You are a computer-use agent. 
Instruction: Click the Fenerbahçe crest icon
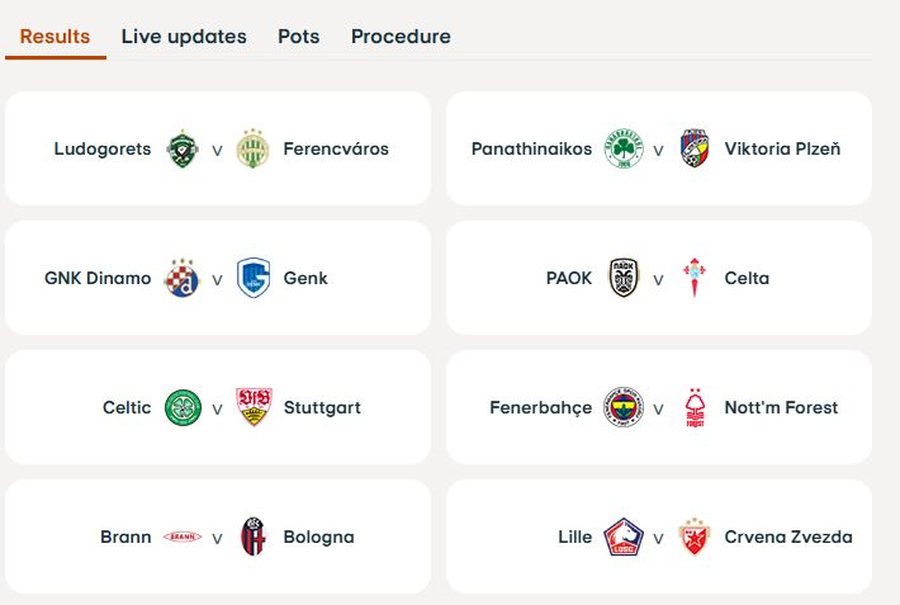624,407
